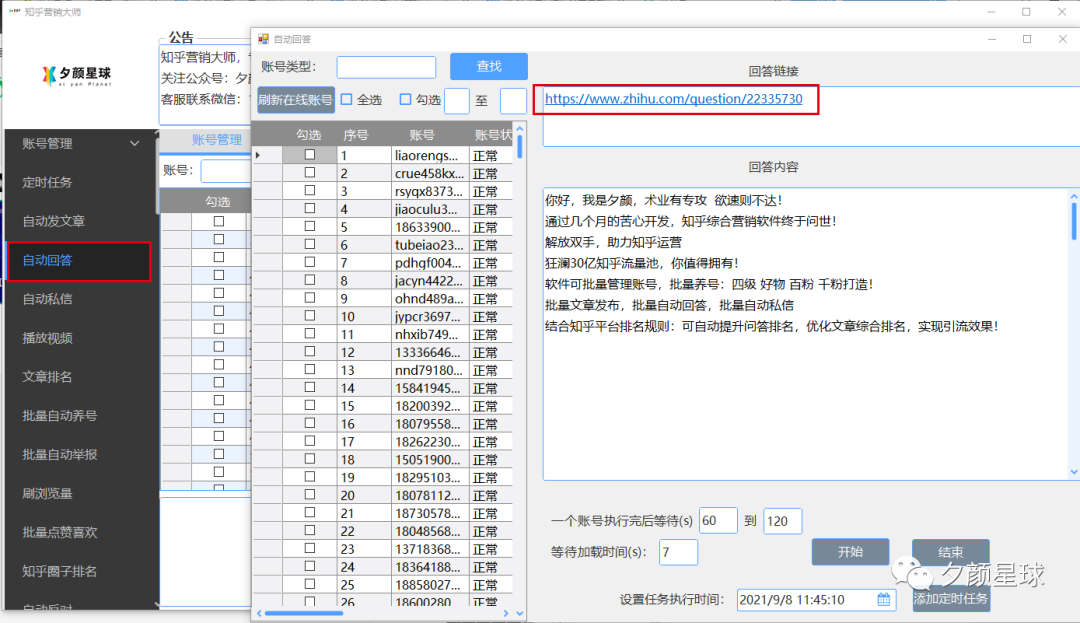Click the 账号 field in main window
This screenshot has width=1080, height=623.
[x=226, y=170]
